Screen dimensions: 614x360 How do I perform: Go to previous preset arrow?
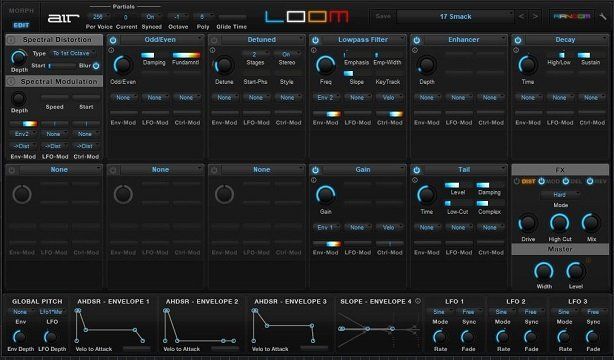point(521,16)
